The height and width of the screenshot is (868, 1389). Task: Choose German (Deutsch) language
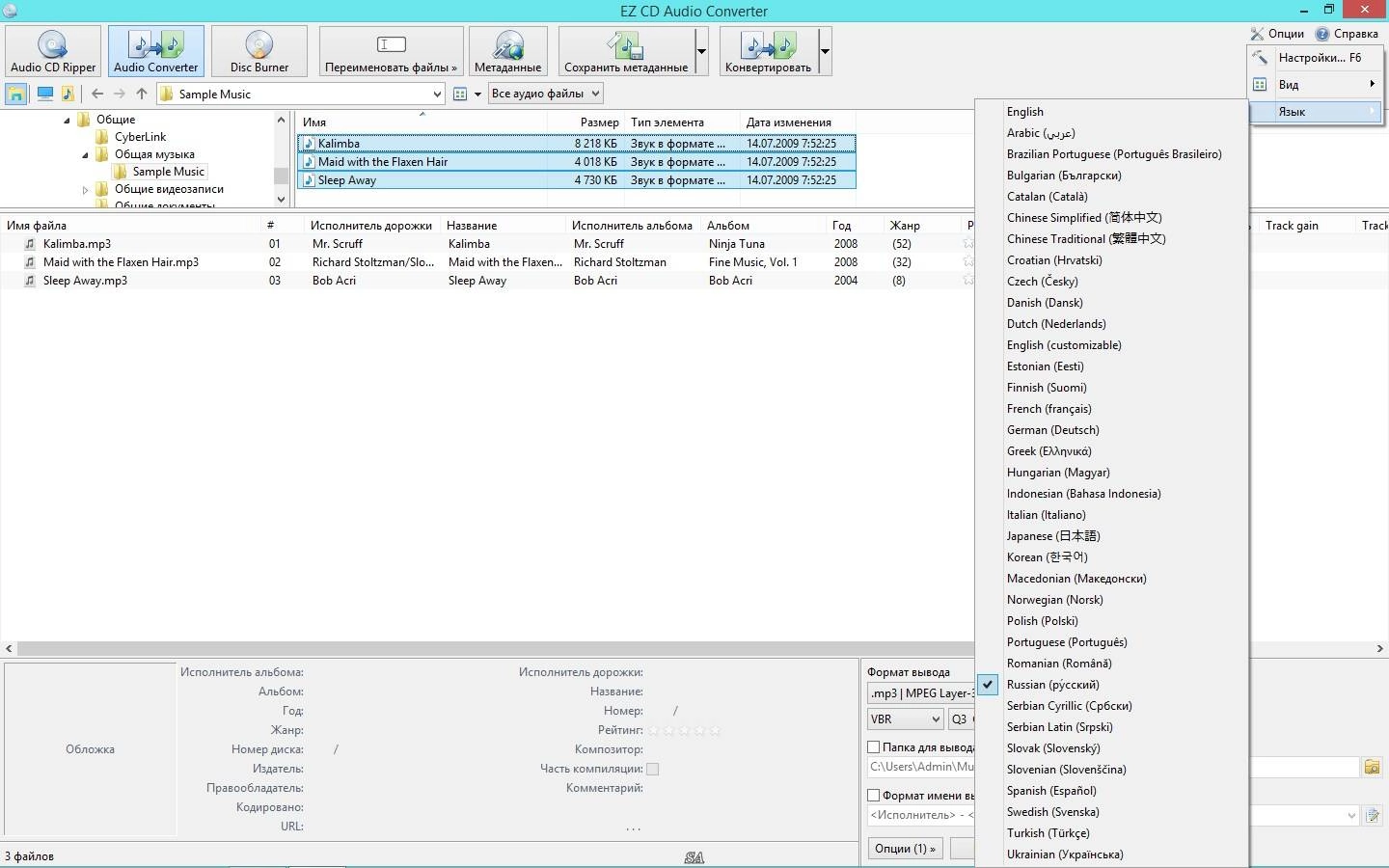point(1111,430)
